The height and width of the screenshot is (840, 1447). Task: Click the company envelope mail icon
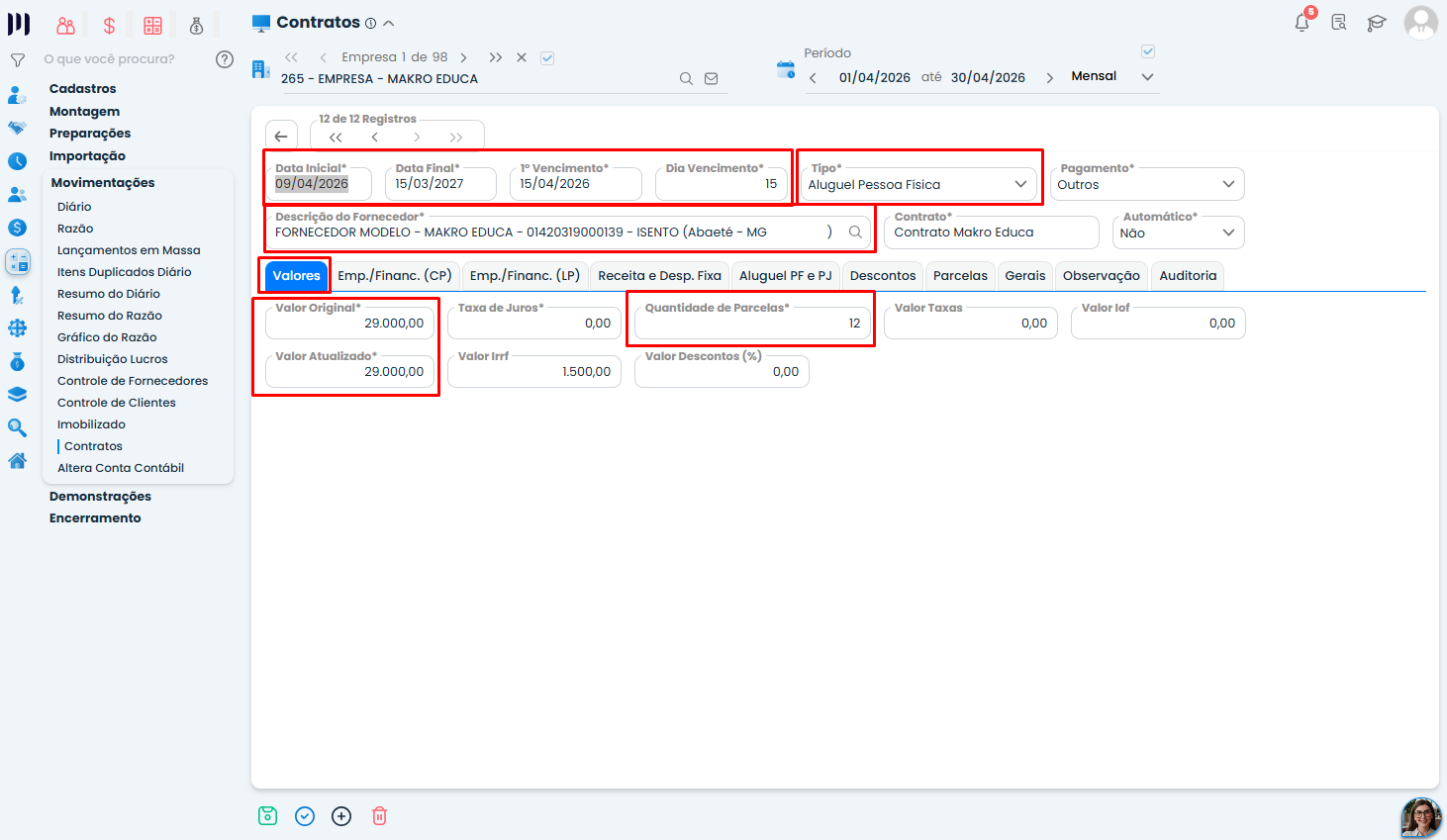coord(711,79)
